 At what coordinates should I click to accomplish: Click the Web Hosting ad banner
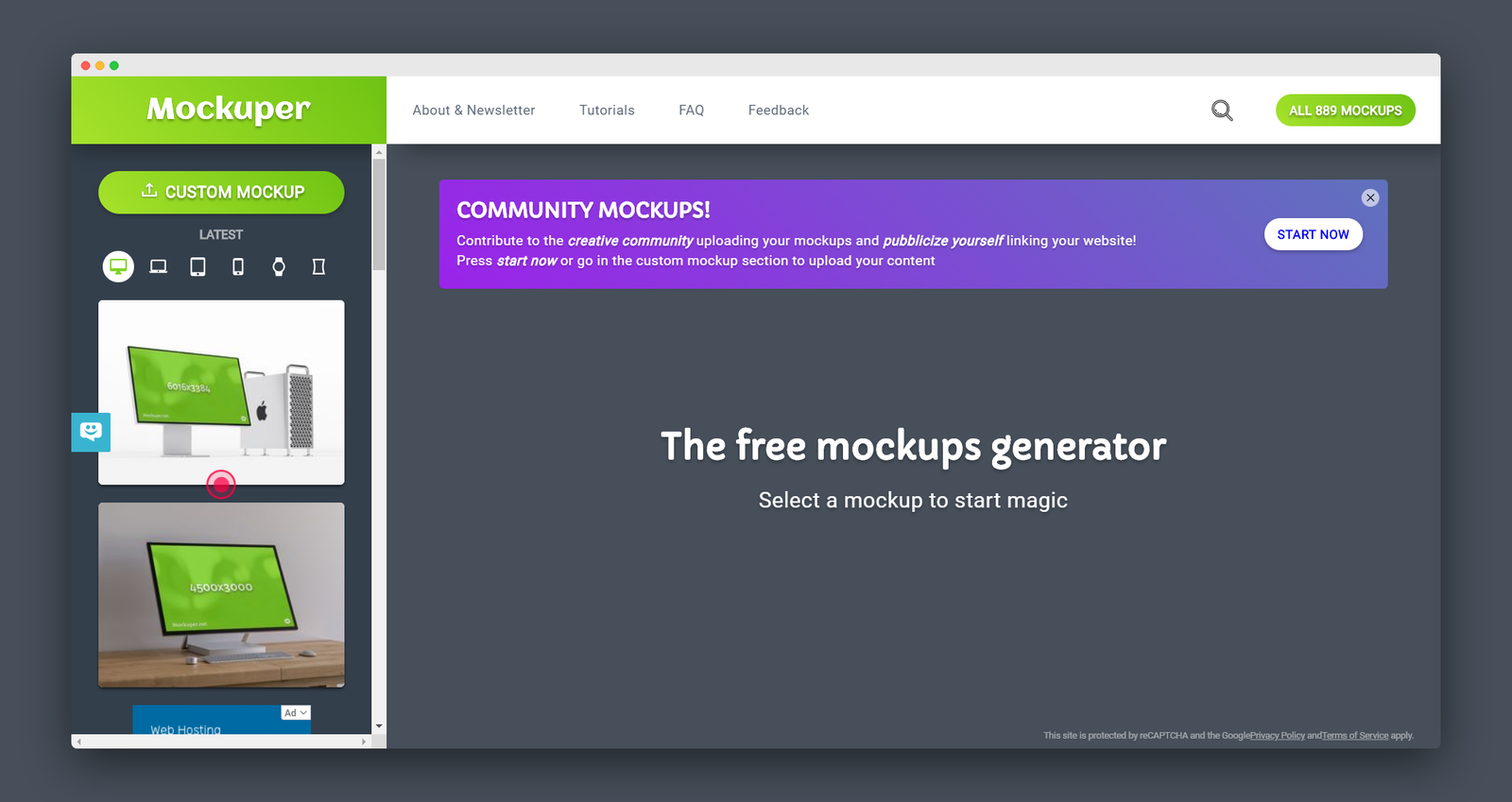[221, 720]
